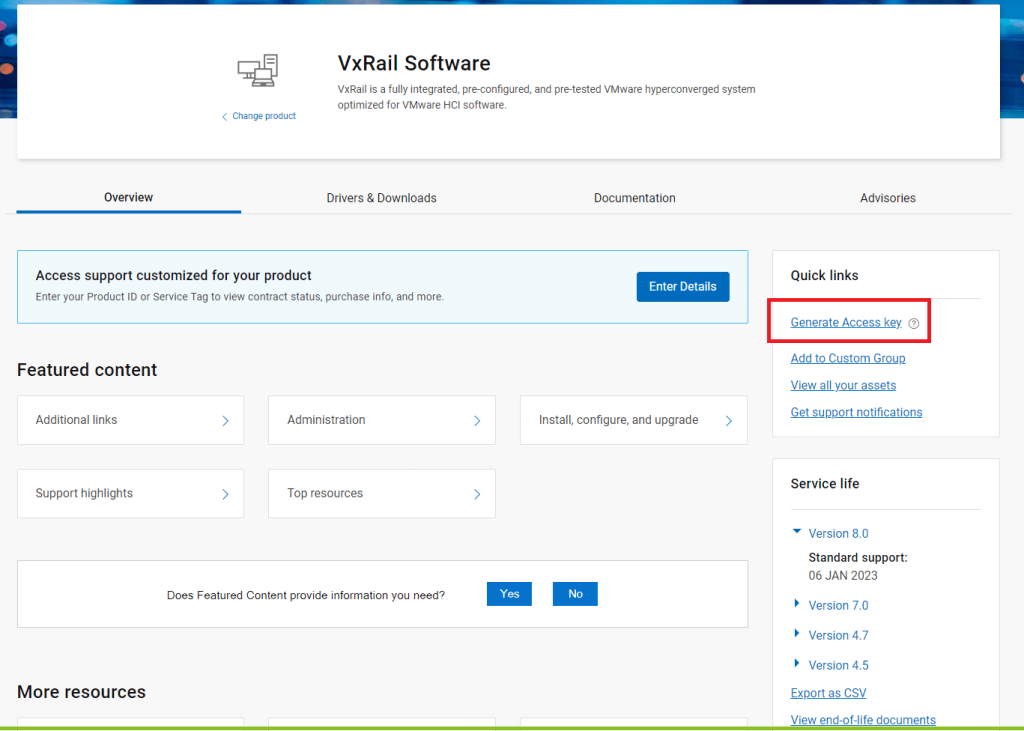
Task: Click the arrow icon on Top resources card
Action: (x=477, y=494)
